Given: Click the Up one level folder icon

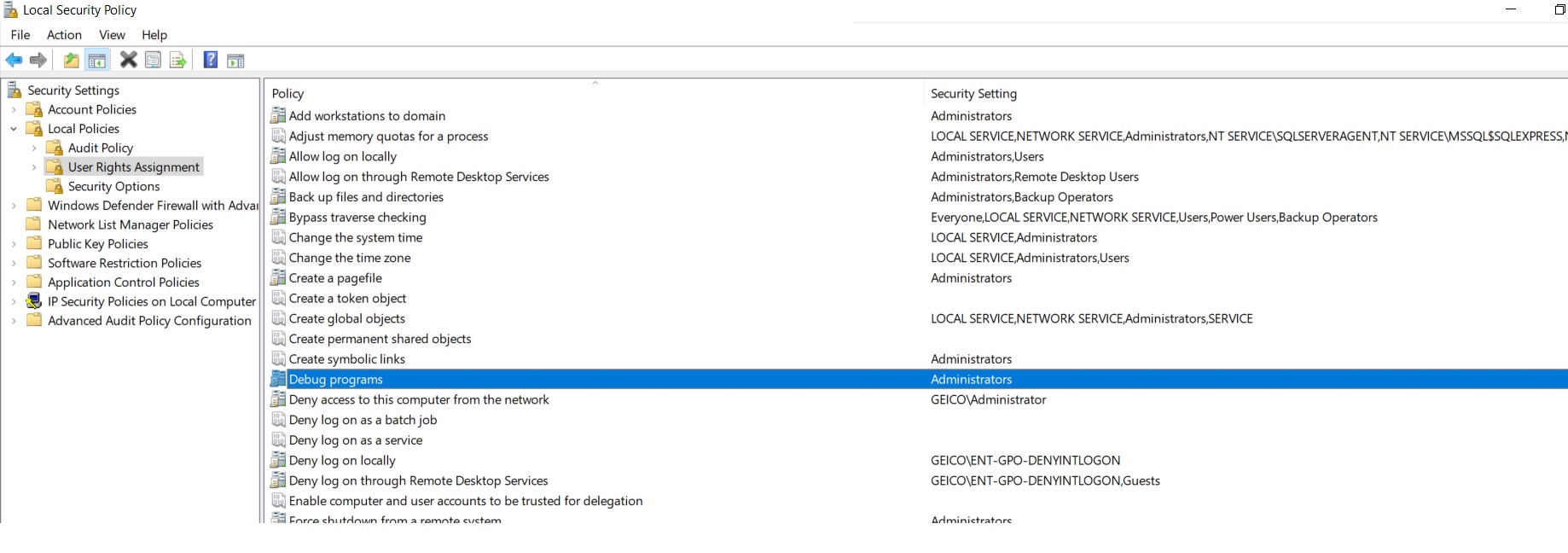Looking at the screenshot, I should pos(72,60).
